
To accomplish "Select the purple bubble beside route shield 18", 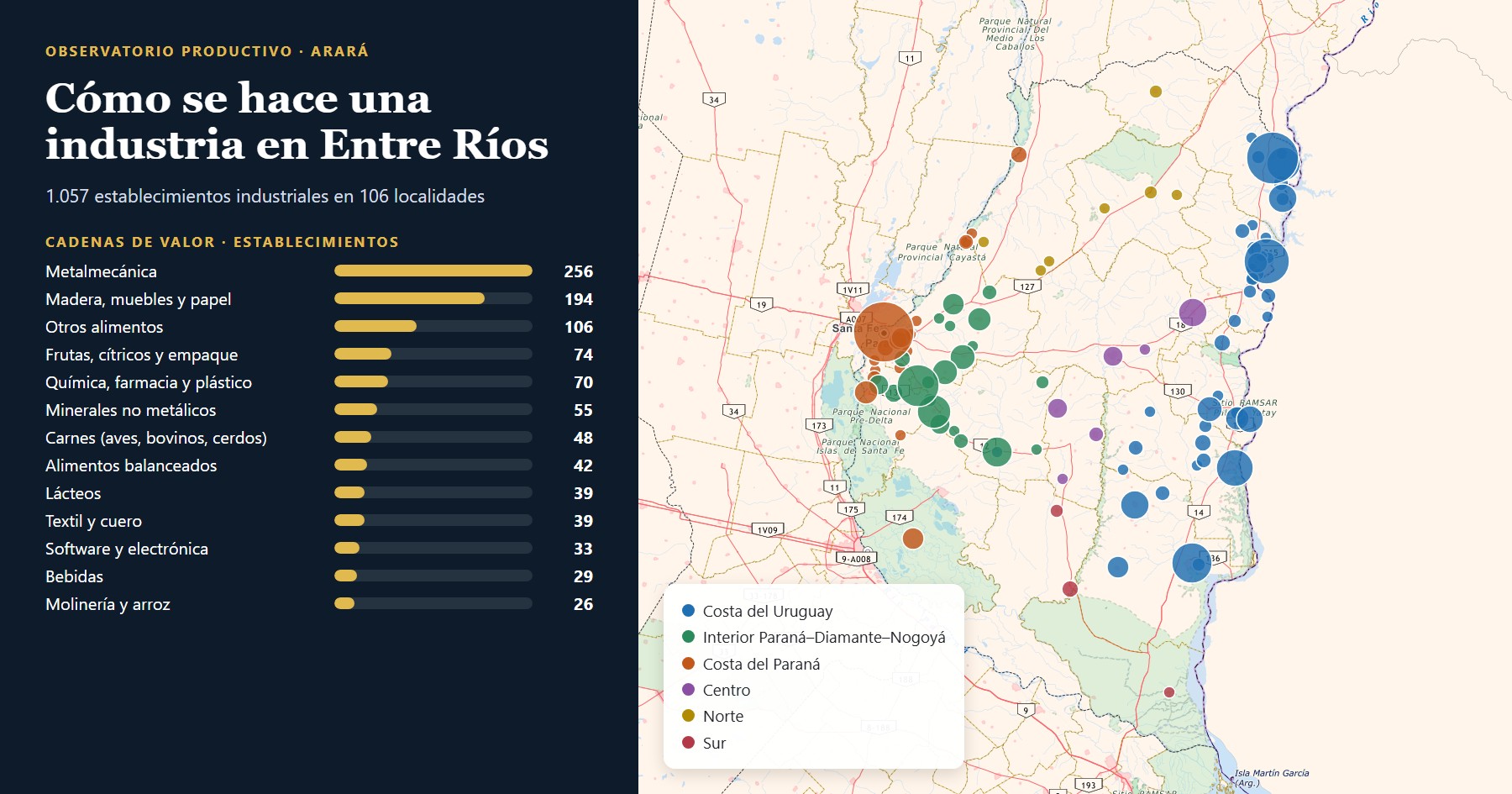I will click(x=1193, y=313).
